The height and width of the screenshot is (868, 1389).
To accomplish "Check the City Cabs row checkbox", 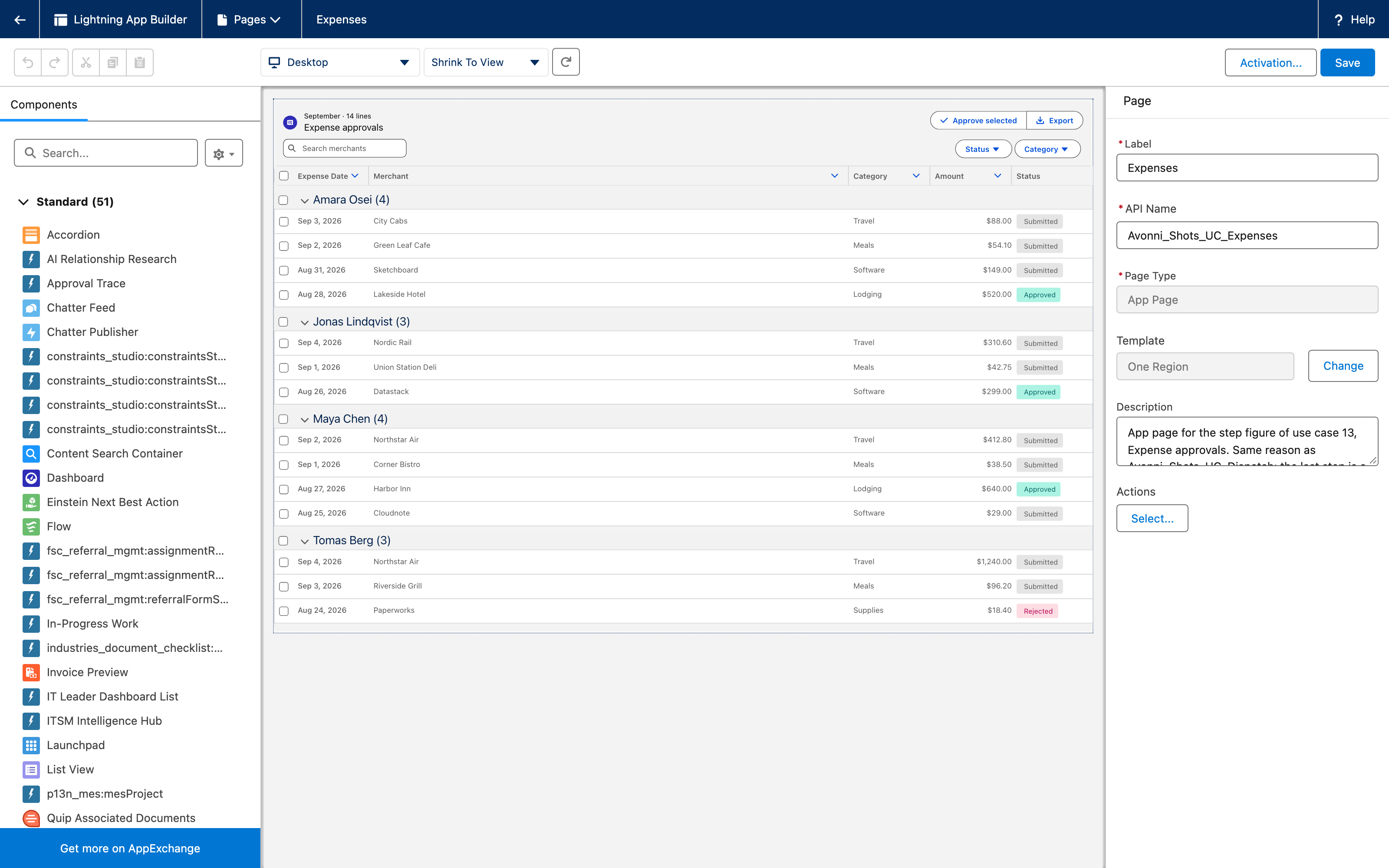I will [x=283, y=222].
